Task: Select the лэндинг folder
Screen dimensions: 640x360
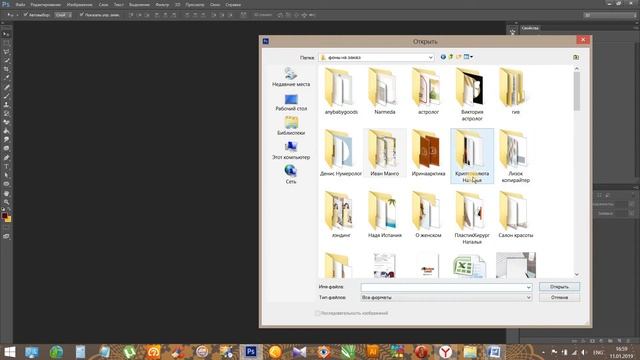Action: (x=341, y=215)
